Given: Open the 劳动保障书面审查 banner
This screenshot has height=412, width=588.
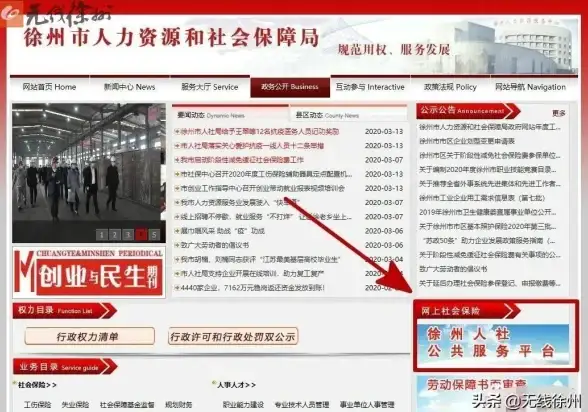Looking at the screenshot, I should coord(493,394).
